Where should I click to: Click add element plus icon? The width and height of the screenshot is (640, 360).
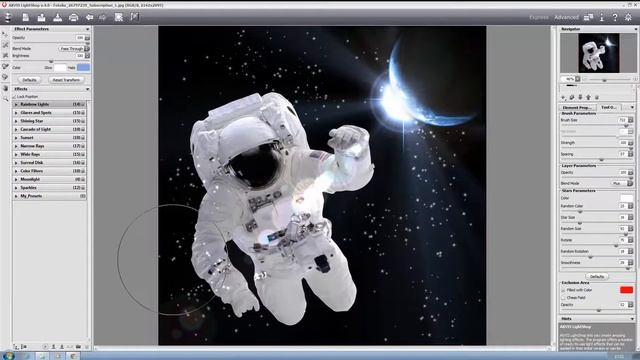tap(564, 97)
